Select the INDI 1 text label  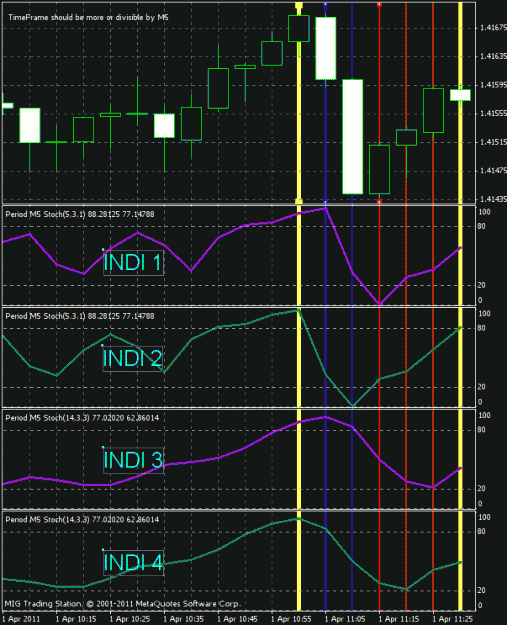click(133, 263)
